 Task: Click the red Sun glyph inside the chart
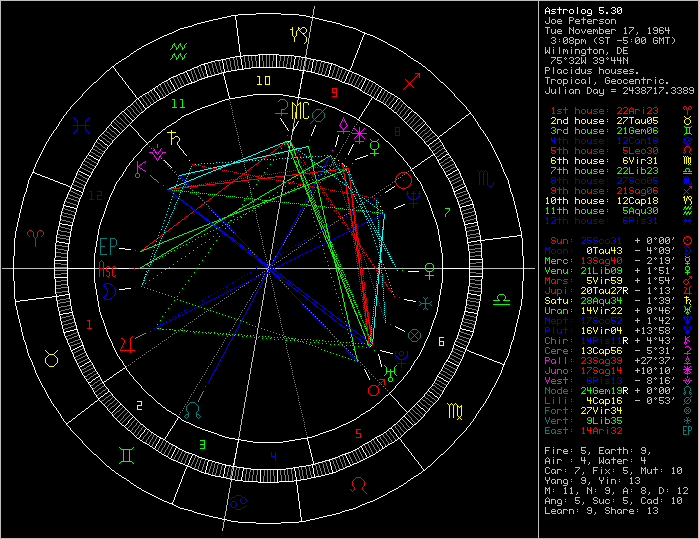coord(403,181)
